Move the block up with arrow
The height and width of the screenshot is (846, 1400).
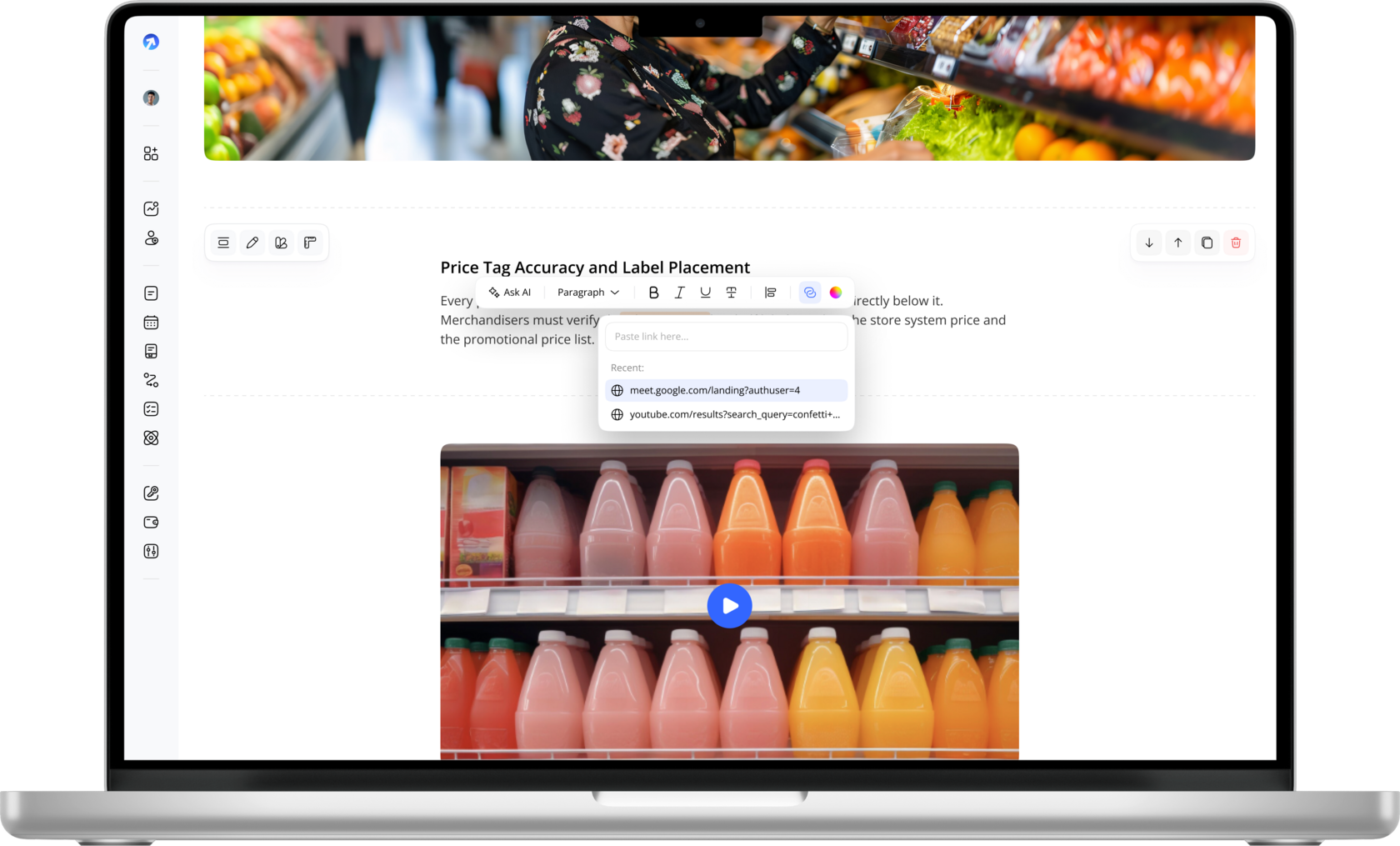pyautogui.click(x=1178, y=243)
